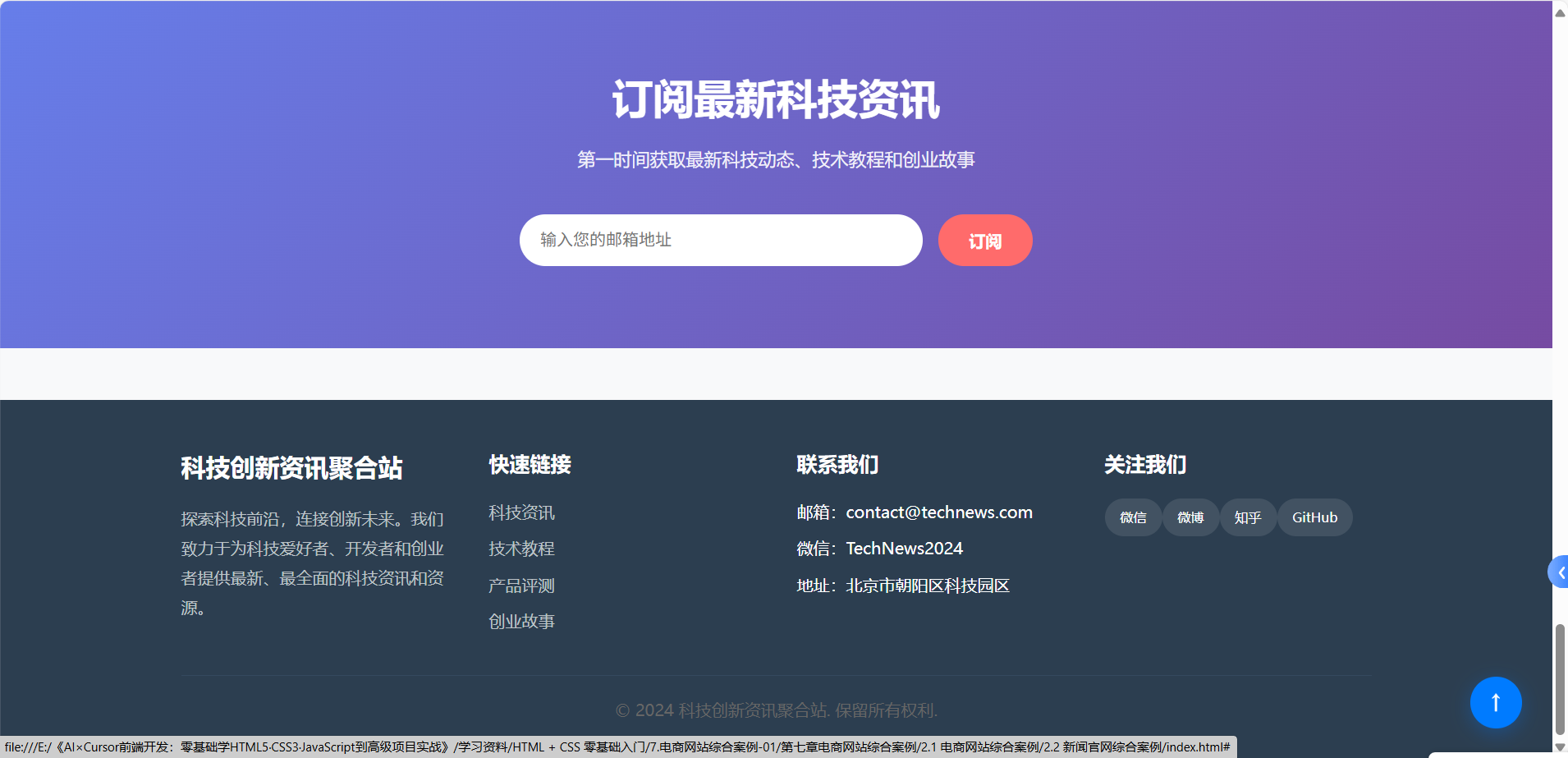Image resolution: width=1568 pixels, height=758 pixels.
Task: Click the back-to-top arrow button
Action: (1495, 702)
